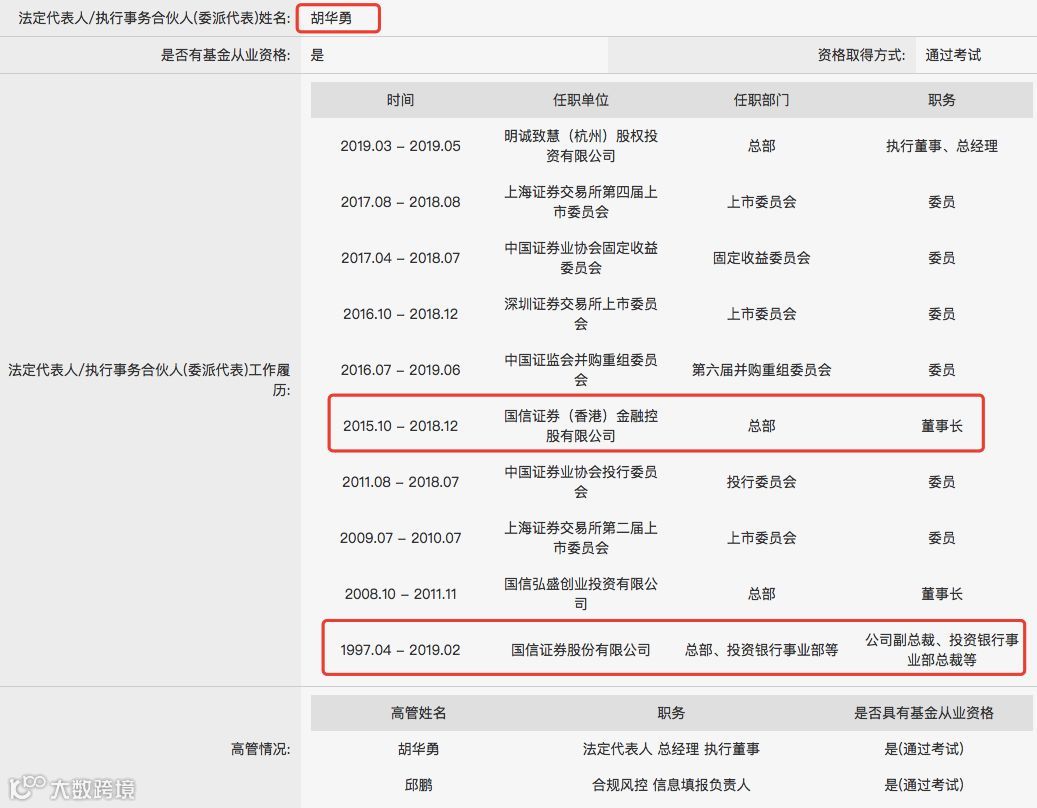This screenshot has height=808, width=1037.
Task: Click 国信证券股份有限公司 cell
Action: [581, 651]
